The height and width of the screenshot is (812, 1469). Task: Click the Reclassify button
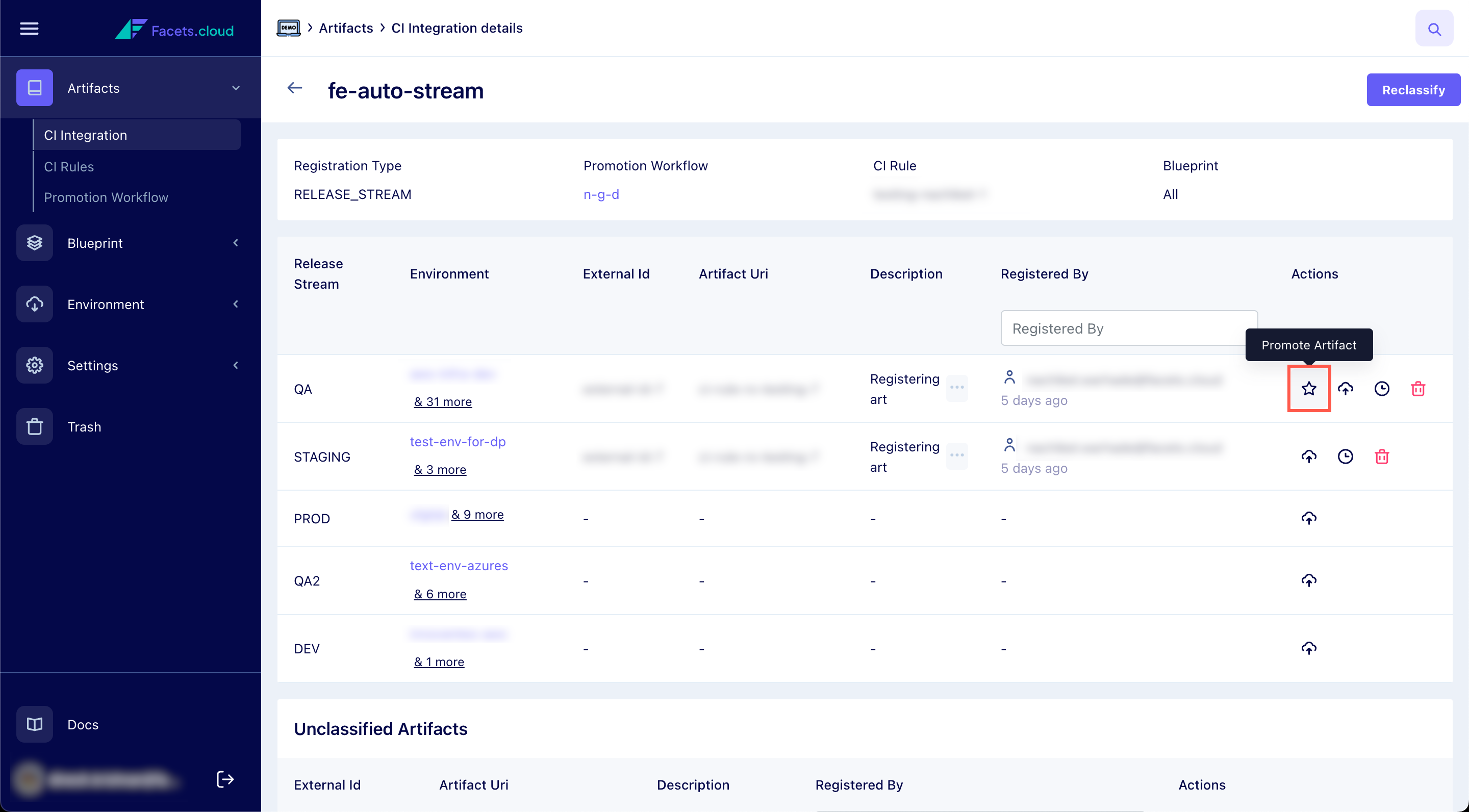coord(1413,90)
